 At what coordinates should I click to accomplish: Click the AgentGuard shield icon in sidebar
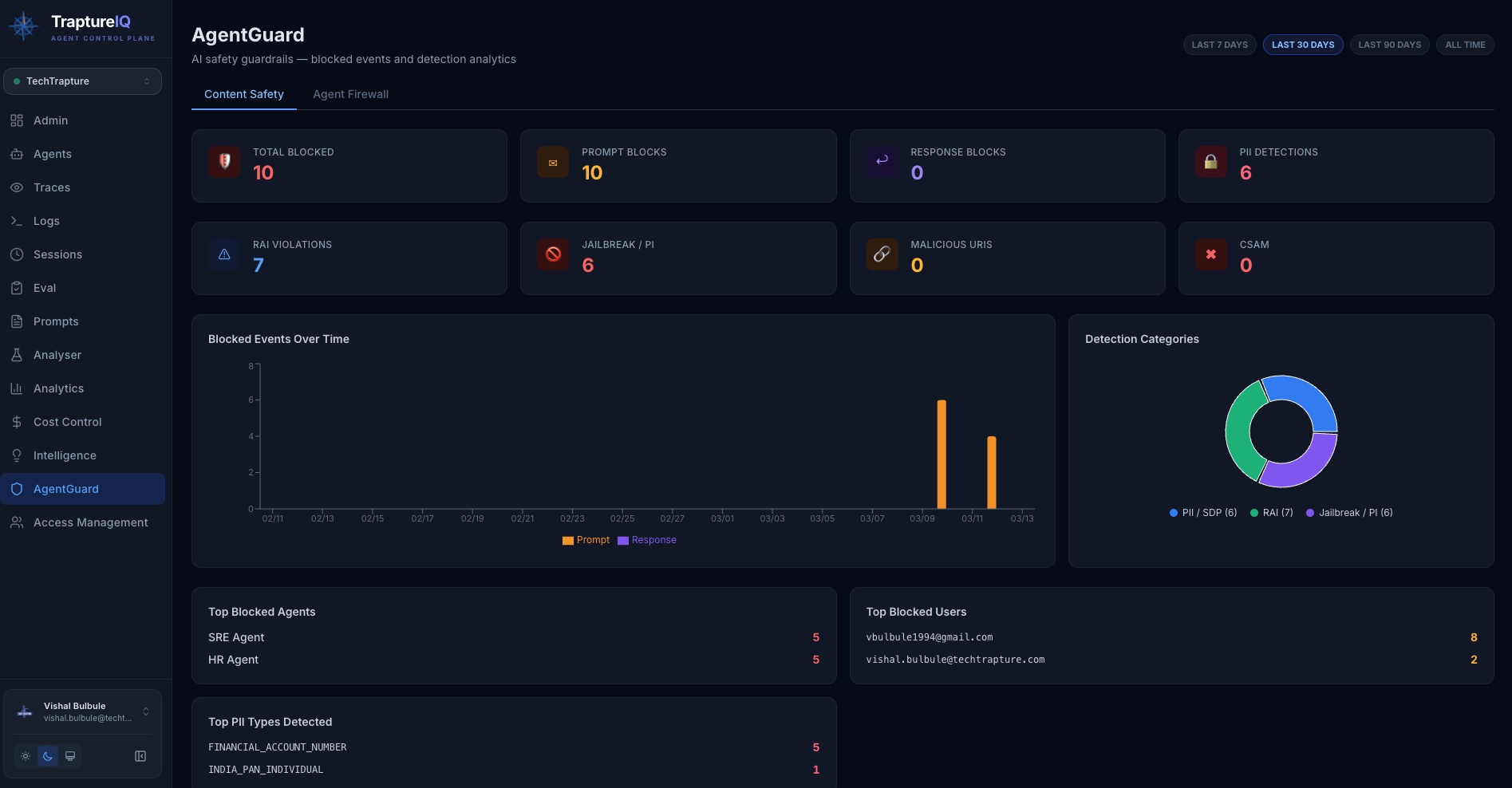point(17,489)
